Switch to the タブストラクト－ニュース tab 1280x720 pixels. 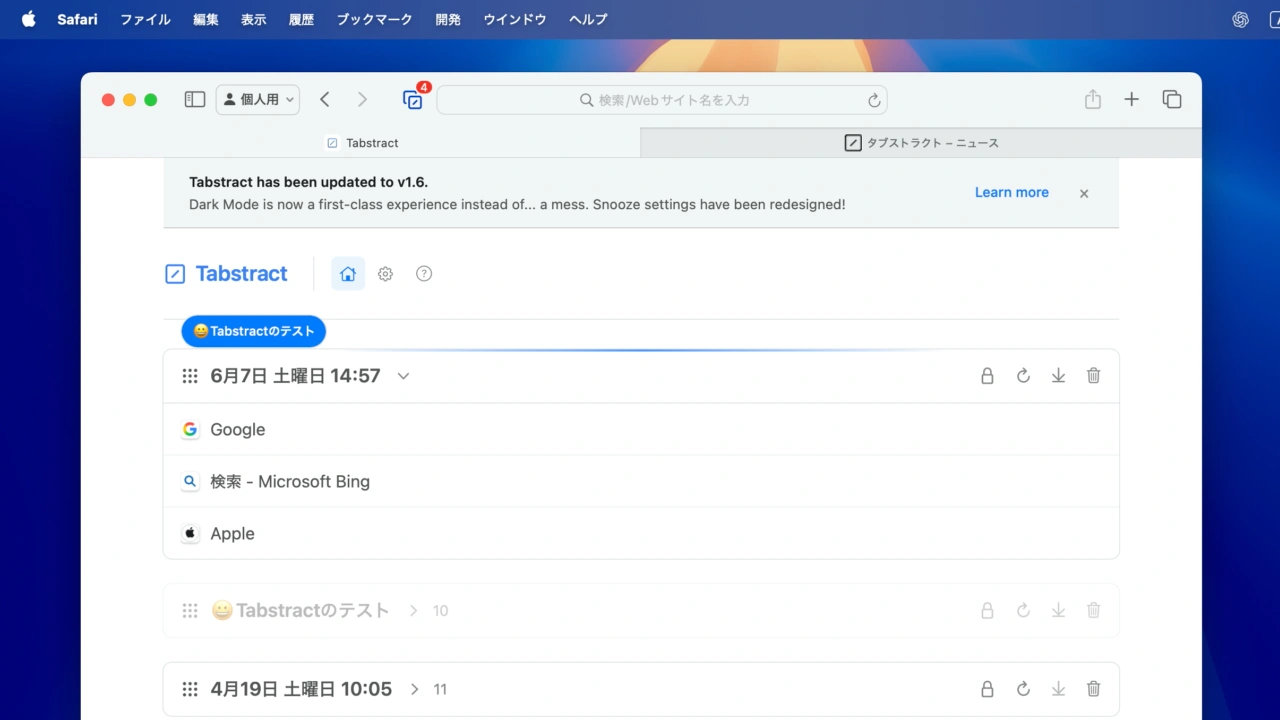(921, 142)
